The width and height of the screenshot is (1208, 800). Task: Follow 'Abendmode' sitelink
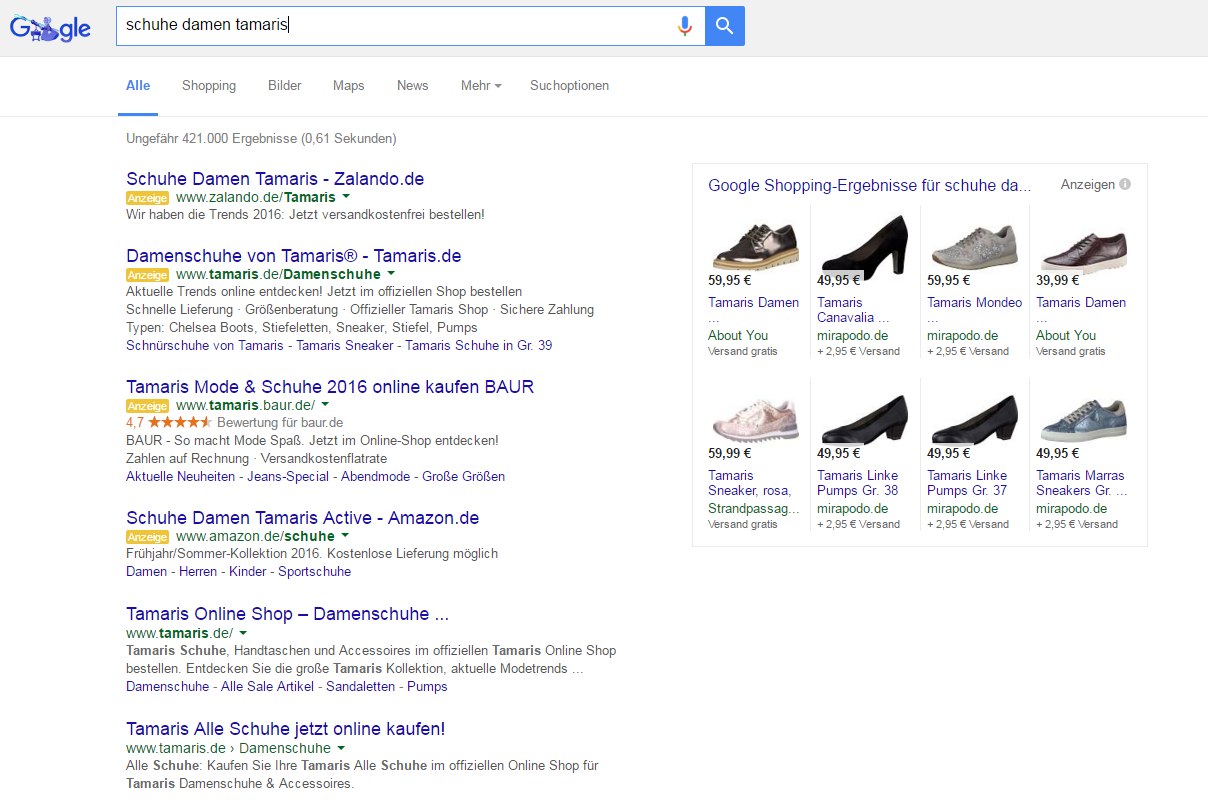[376, 476]
